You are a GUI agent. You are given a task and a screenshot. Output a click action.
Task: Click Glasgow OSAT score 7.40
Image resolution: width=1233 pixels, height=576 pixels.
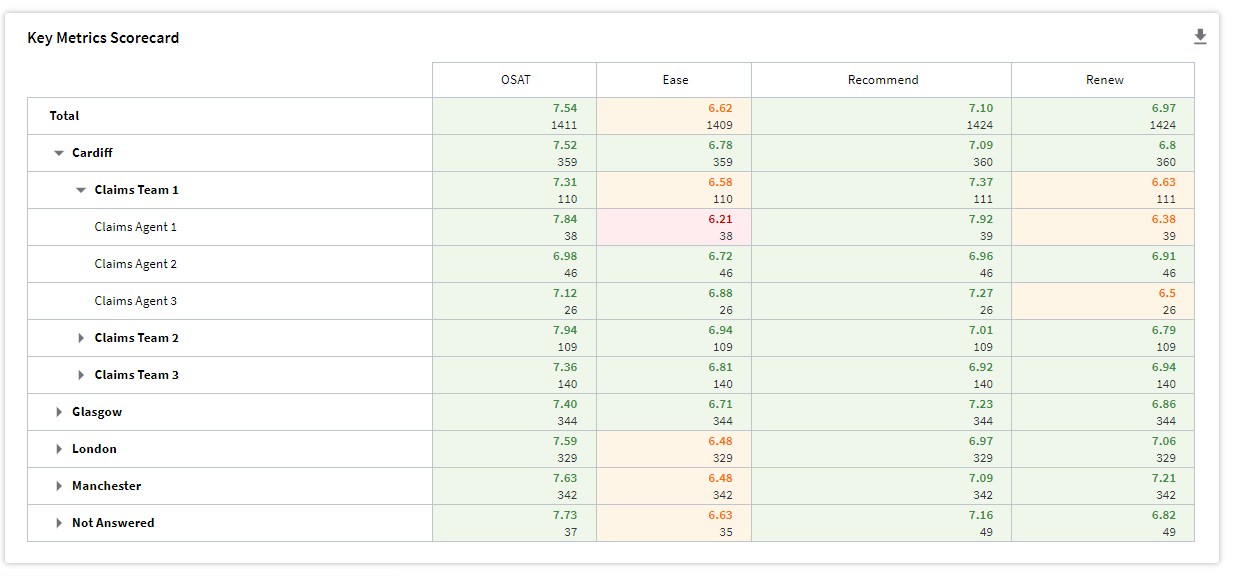pos(565,404)
